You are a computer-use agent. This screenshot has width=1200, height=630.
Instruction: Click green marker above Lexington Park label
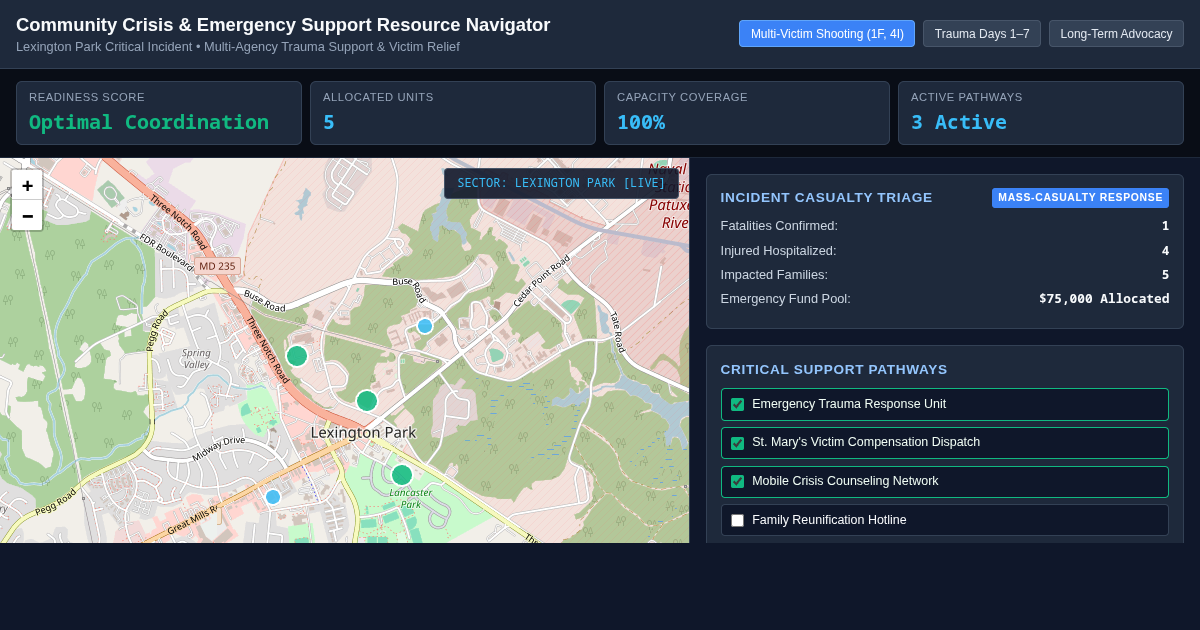[367, 401]
